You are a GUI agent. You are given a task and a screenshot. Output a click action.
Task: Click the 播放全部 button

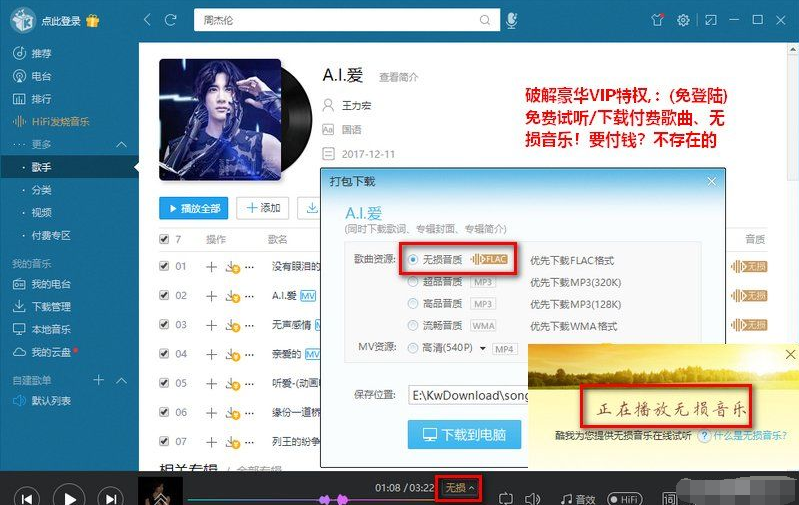click(x=194, y=208)
